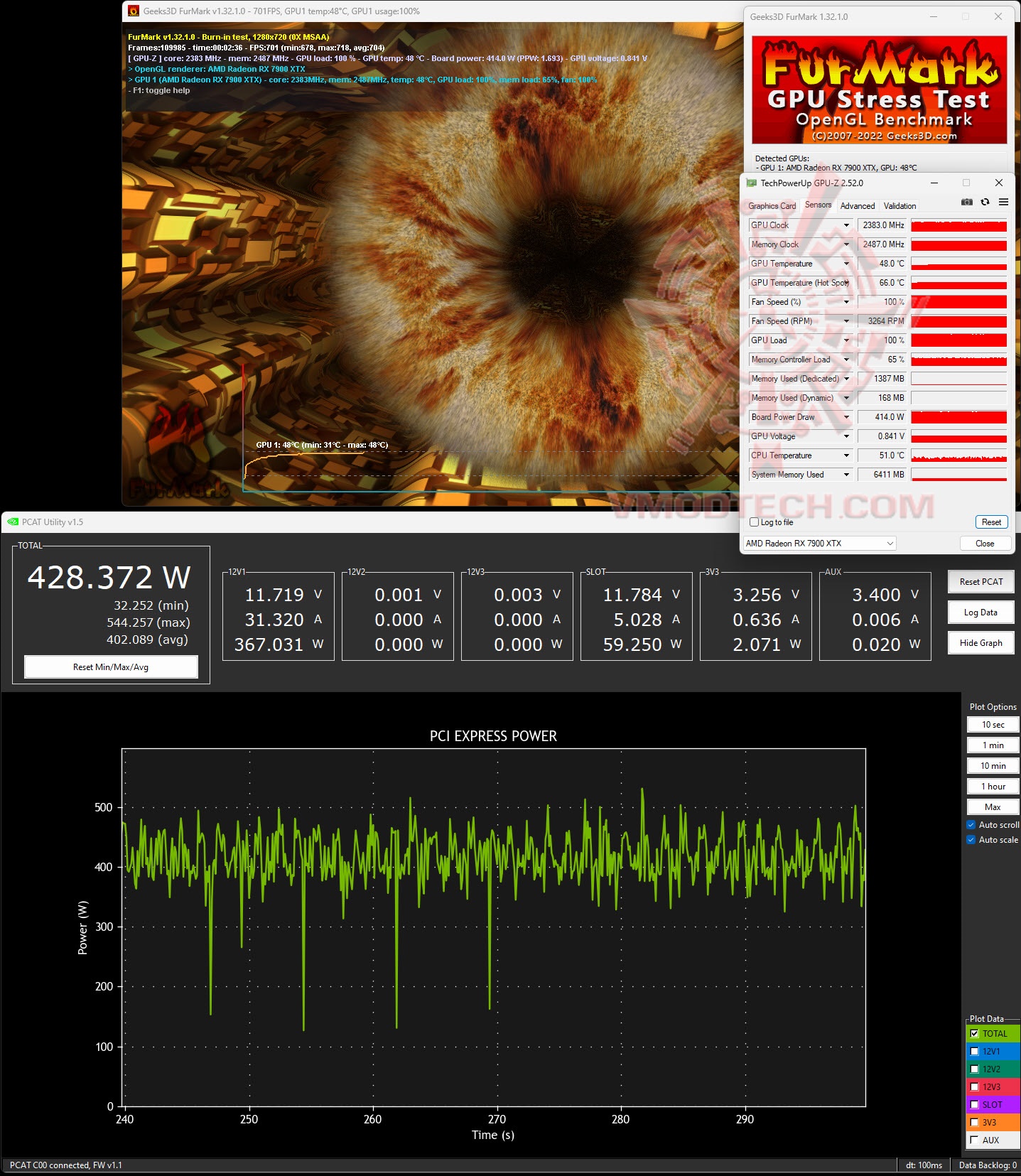Image resolution: width=1021 pixels, height=1176 pixels.
Task: Take GPU-Z screenshot with camera icon
Action: (966, 203)
